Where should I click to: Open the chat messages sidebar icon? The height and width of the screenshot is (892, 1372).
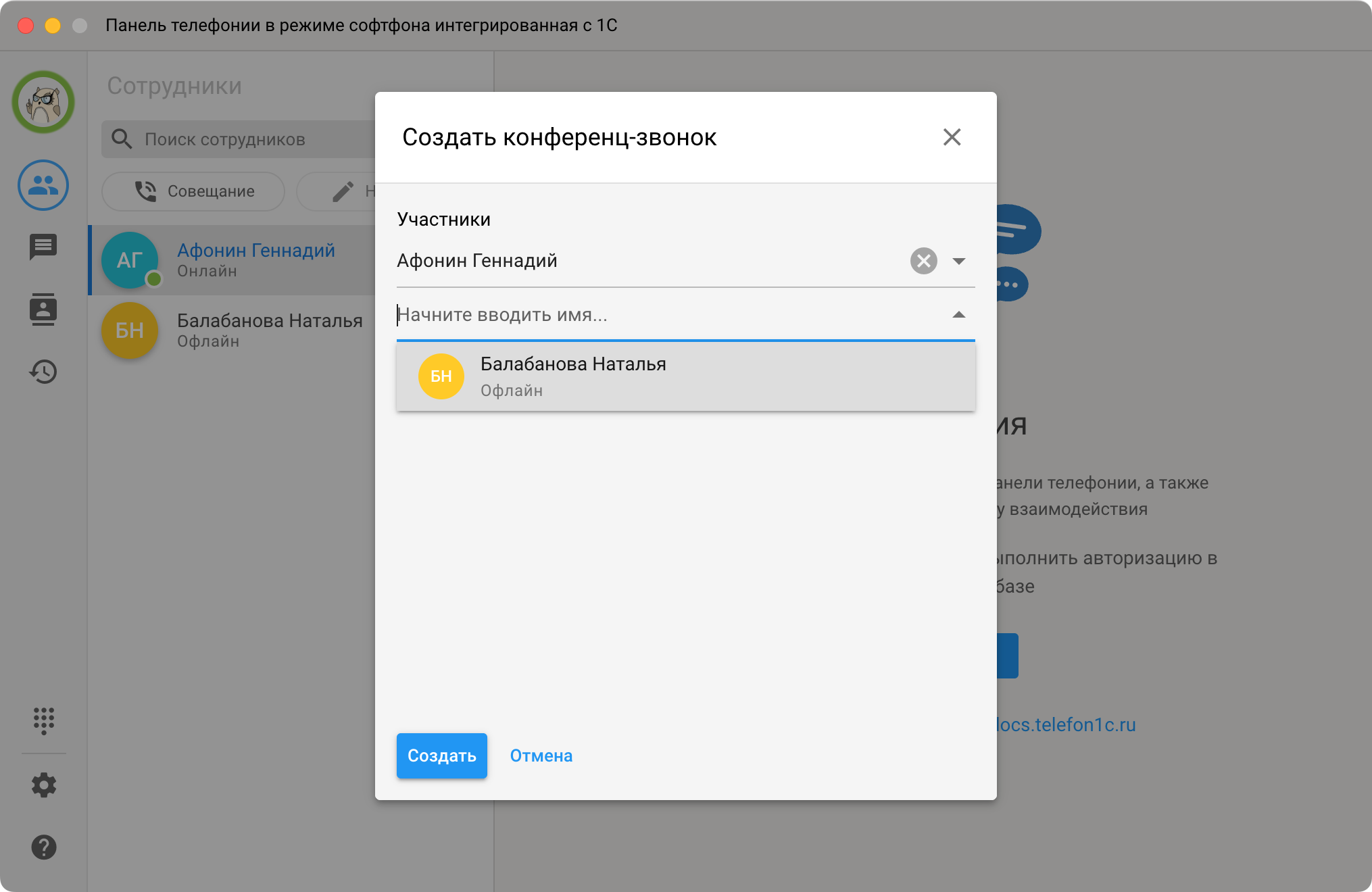[x=43, y=247]
